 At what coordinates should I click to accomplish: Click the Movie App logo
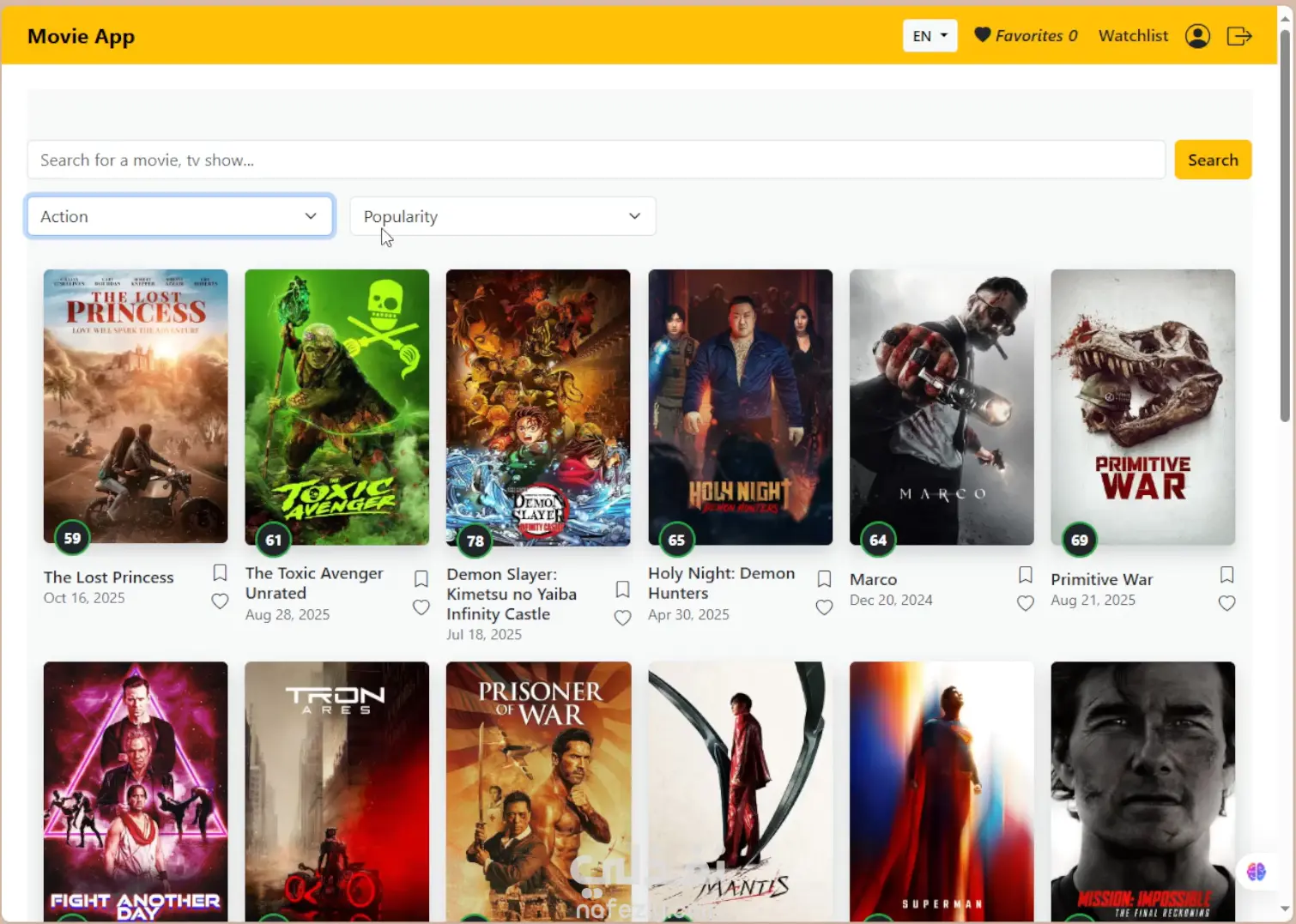click(81, 36)
